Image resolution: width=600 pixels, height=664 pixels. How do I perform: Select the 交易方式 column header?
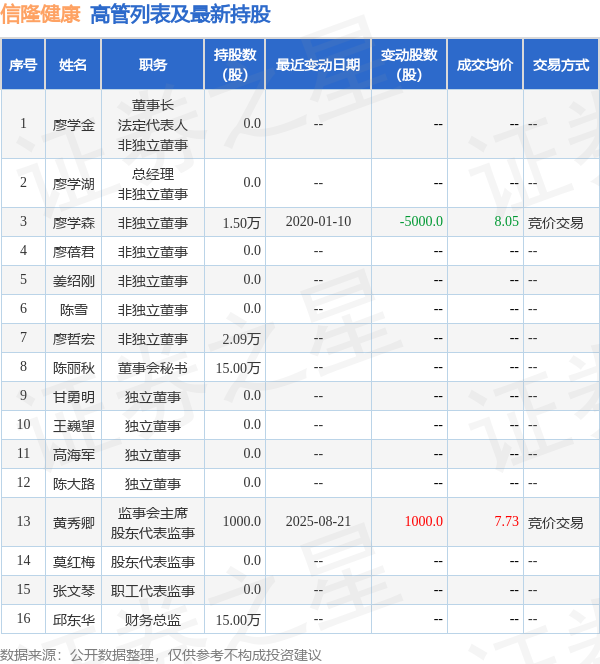coord(561,65)
